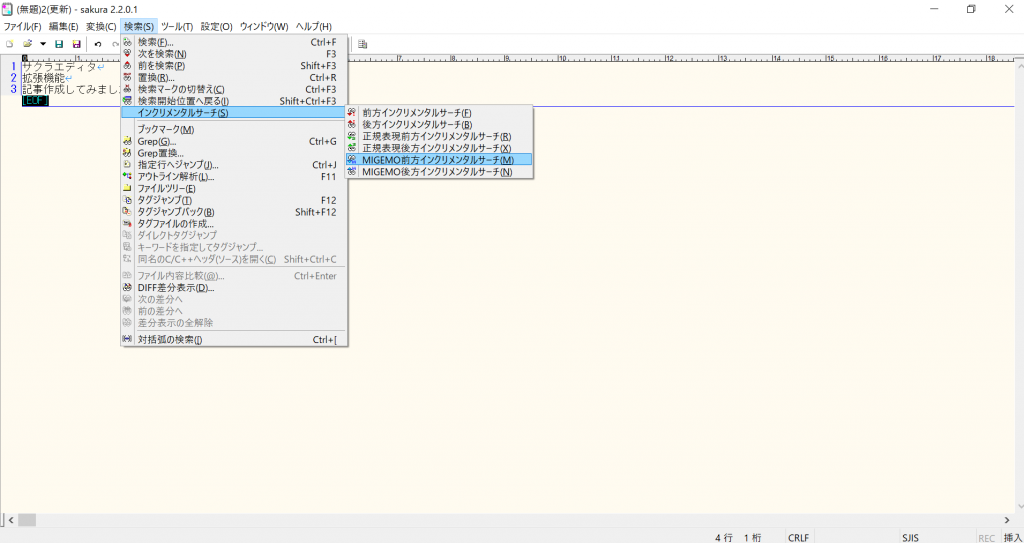Open the ファイル(F) menu
This screenshot has width=1024, height=543.
23,27
